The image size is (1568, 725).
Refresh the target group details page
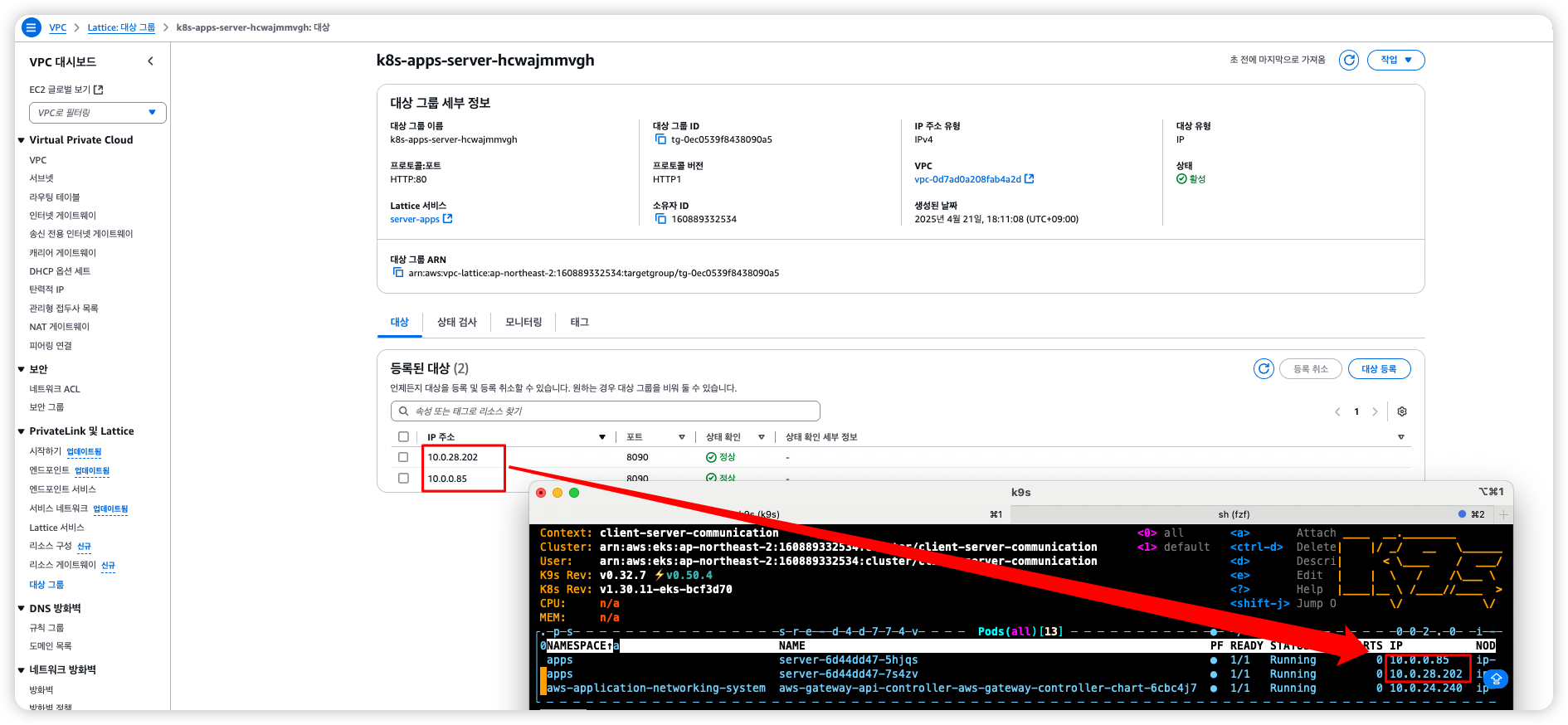click(x=1349, y=60)
